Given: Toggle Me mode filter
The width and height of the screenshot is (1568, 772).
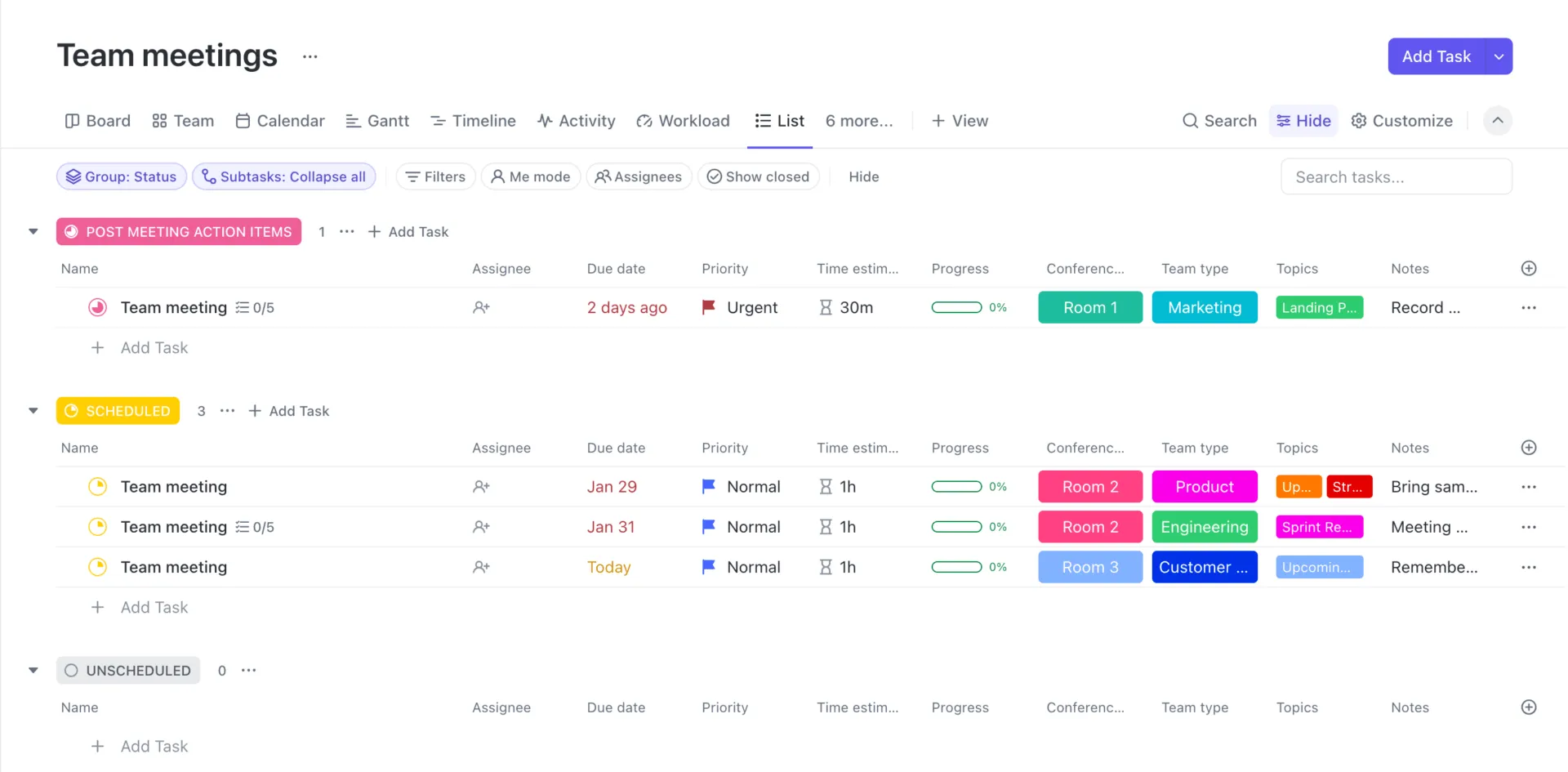Looking at the screenshot, I should click(x=531, y=176).
